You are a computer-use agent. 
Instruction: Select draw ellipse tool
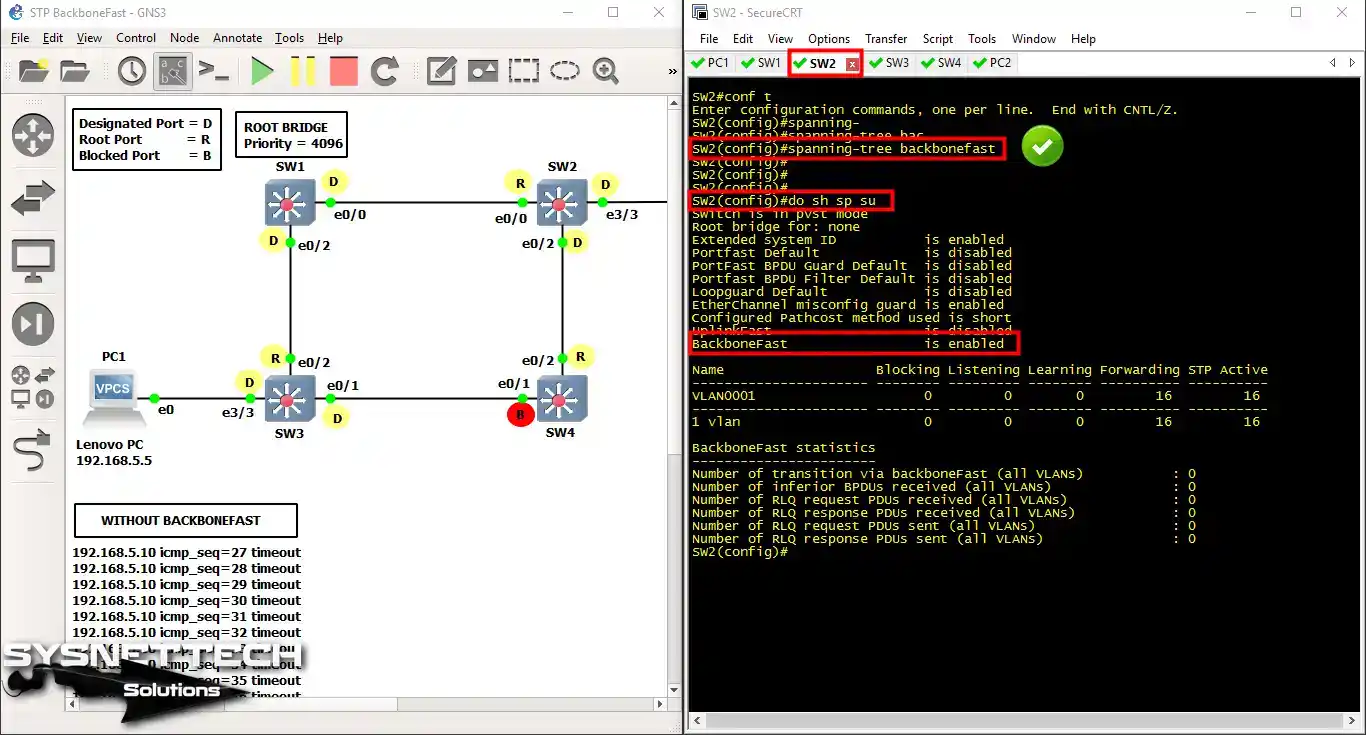[564, 71]
